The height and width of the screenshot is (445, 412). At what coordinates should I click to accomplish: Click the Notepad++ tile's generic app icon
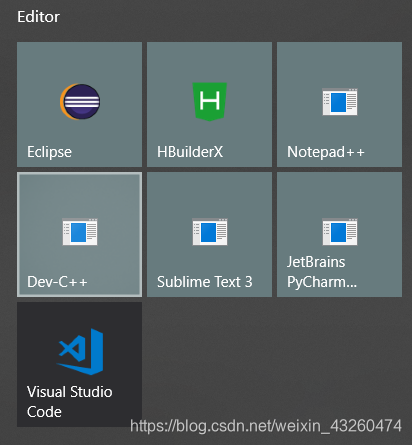click(x=340, y=102)
